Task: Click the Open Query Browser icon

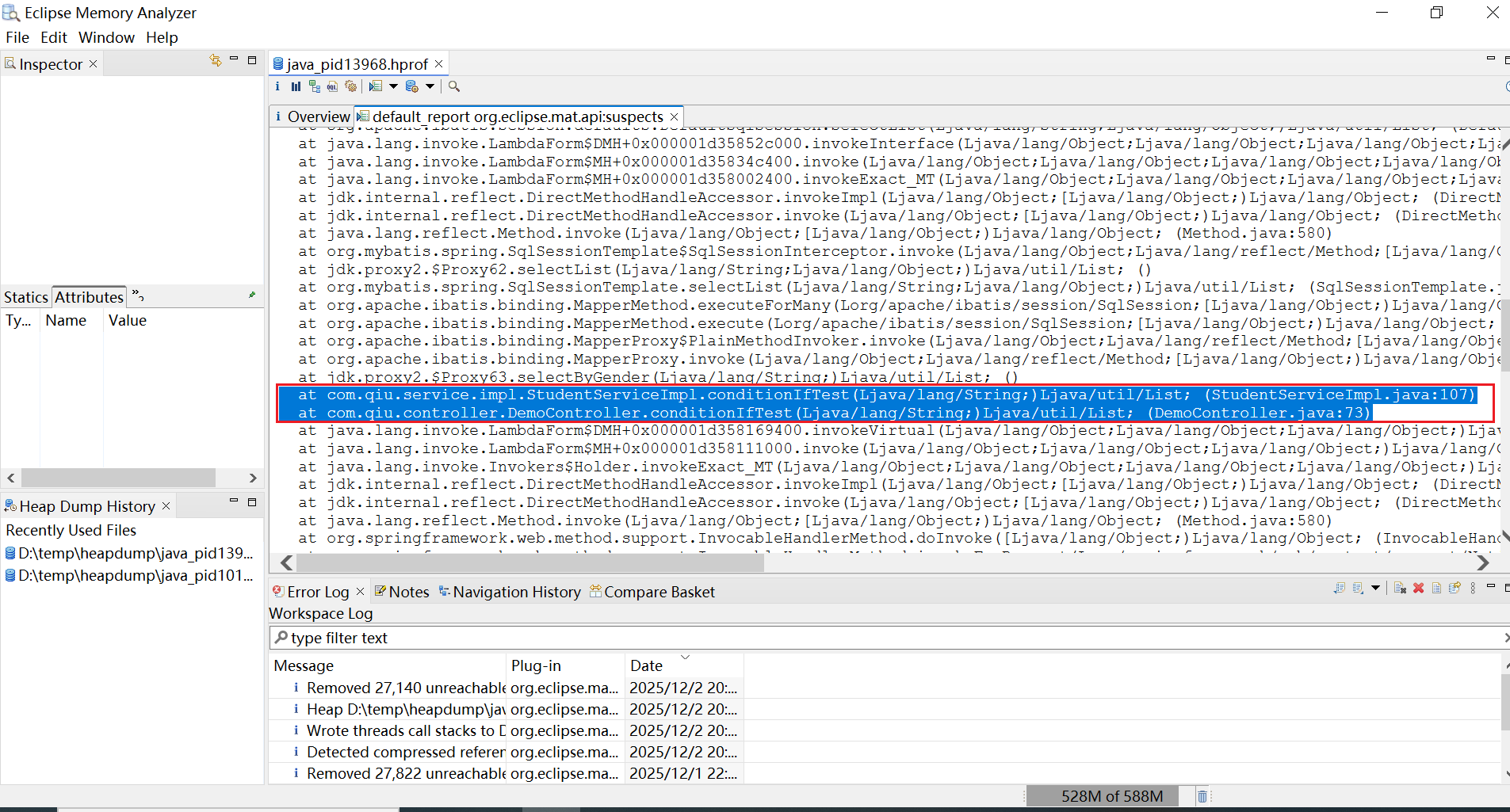Action: 412,86
